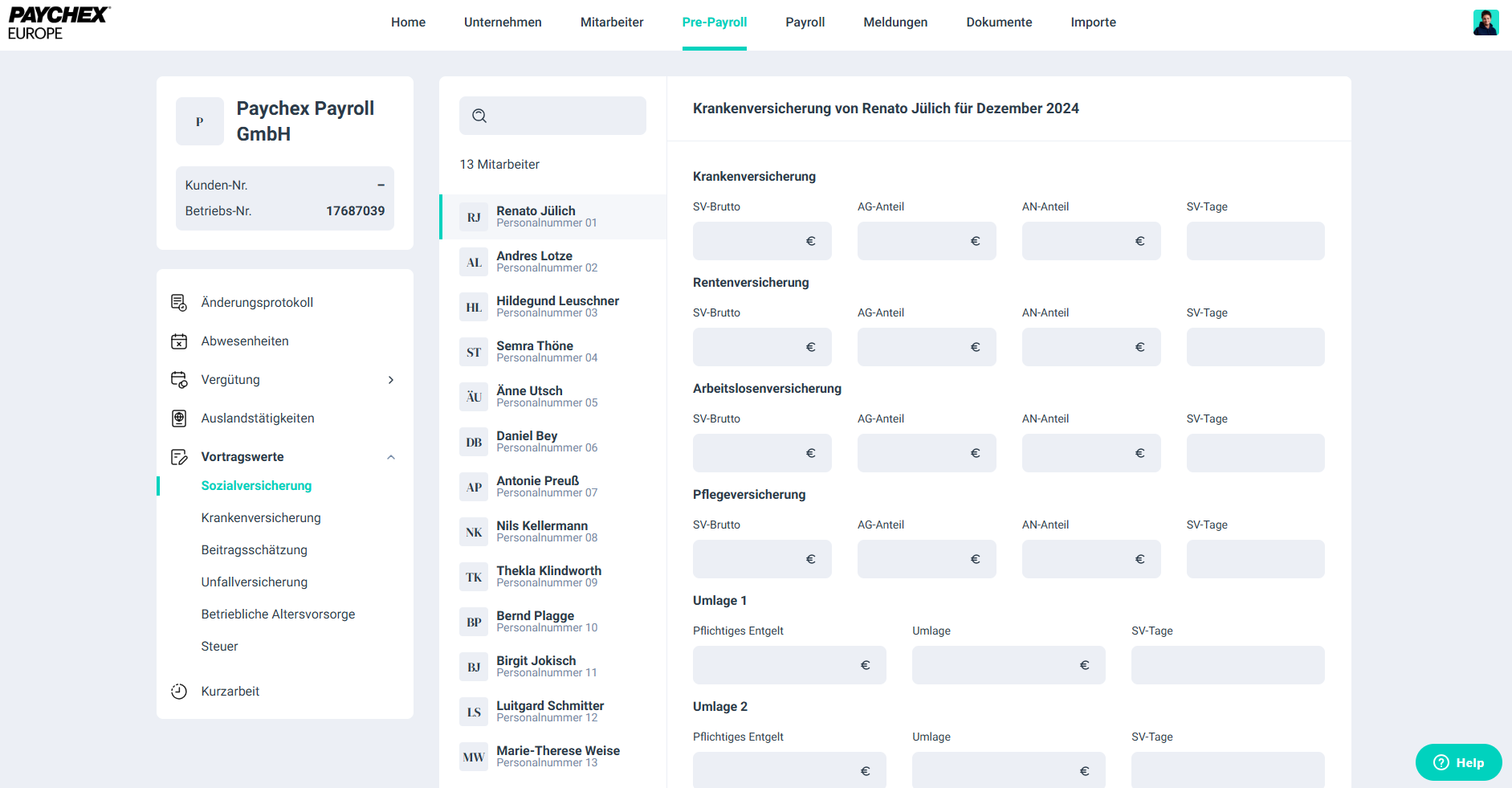Click the Vergütung sidebar icon
The height and width of the screenshot is (788, 1512).
(178, 380)
